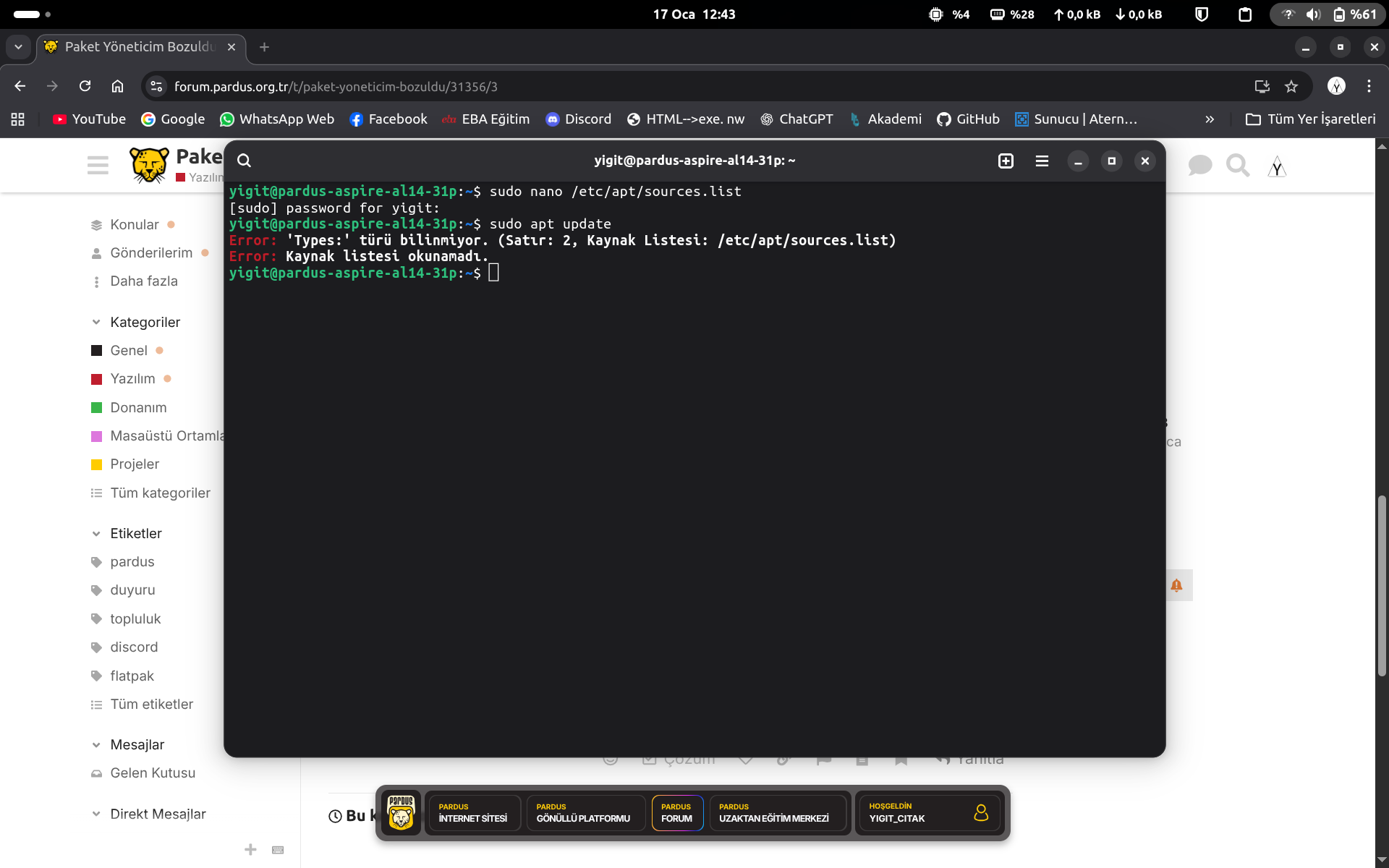Collapse the Kategoriler section

coord(96,322)
